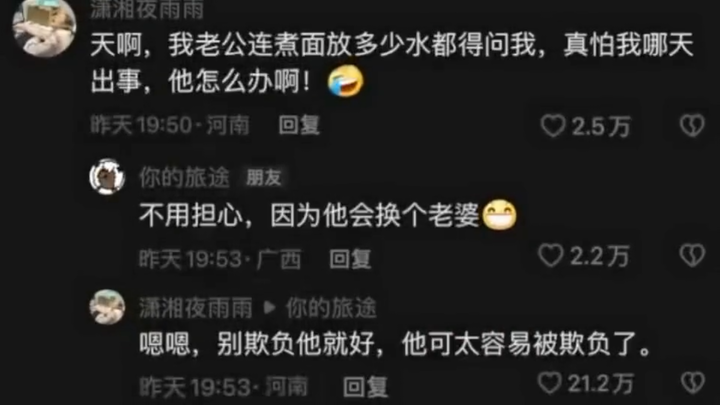Tap comment text 不用担心，因为他会换个老婆

point(309,215)
